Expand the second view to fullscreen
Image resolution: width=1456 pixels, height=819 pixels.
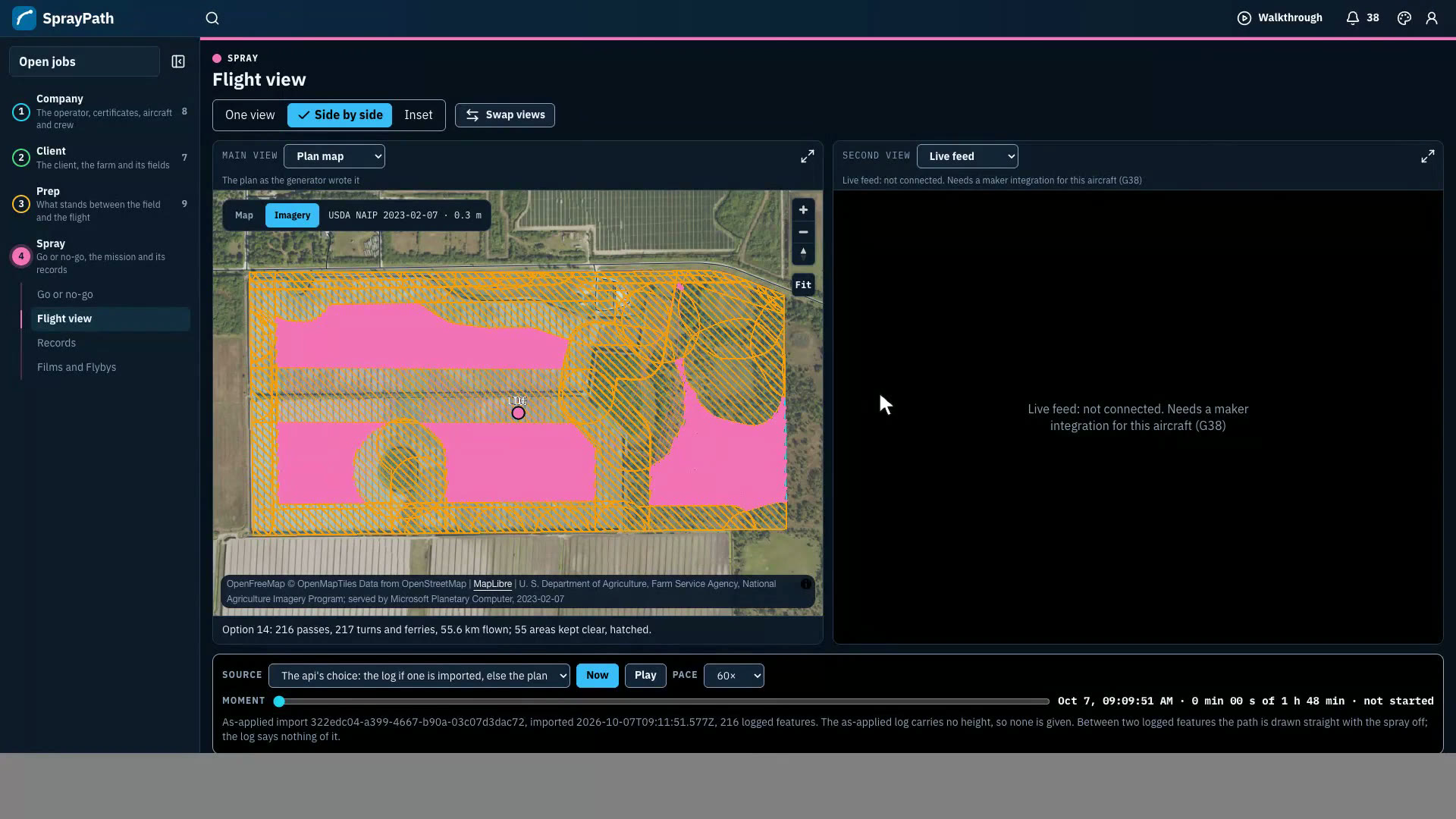(1428, 156)
